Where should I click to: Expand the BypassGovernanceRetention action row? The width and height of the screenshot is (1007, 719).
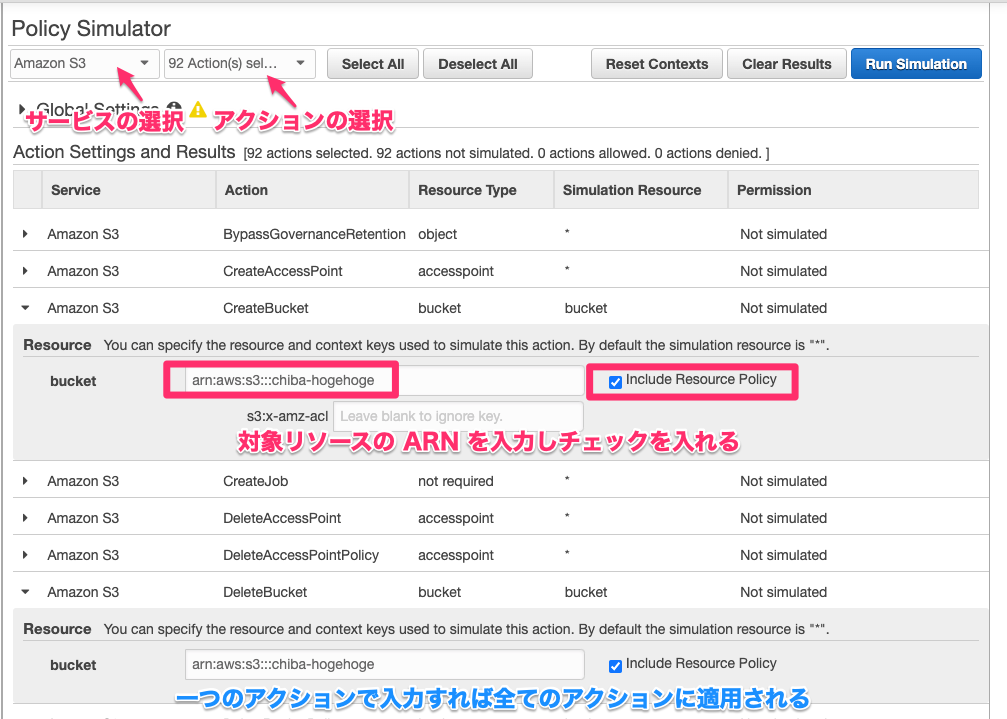pos(25,233)
